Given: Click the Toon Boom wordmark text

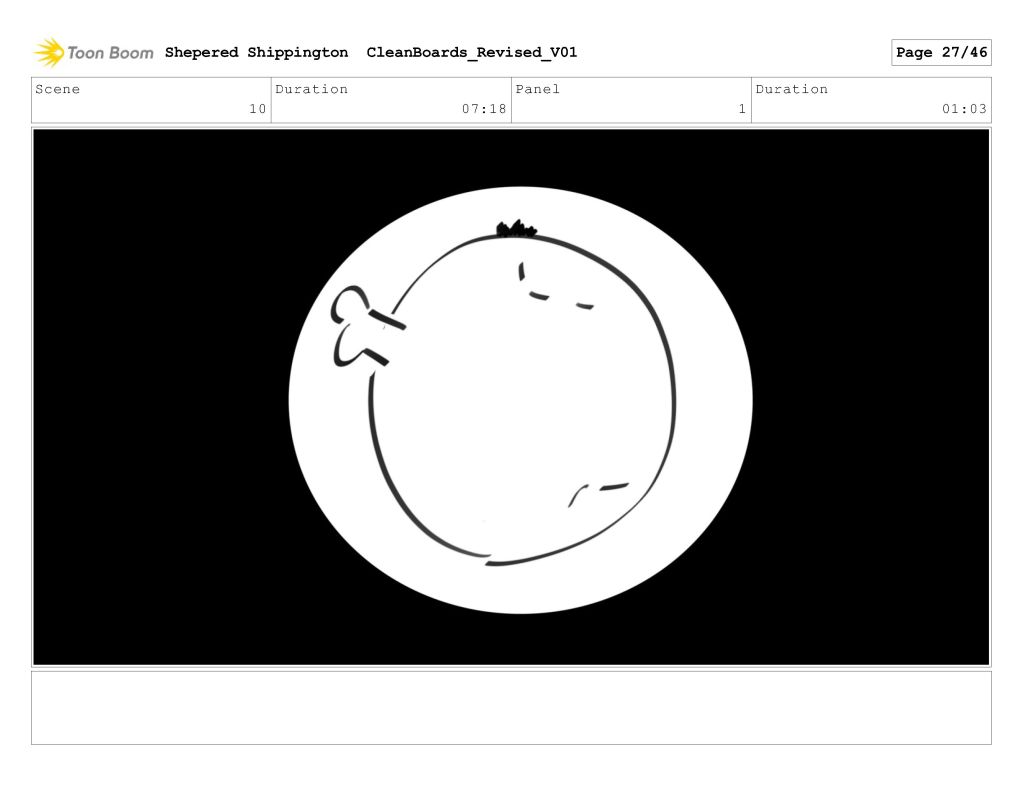Looking at the screenshot, I should coord(110,53).
